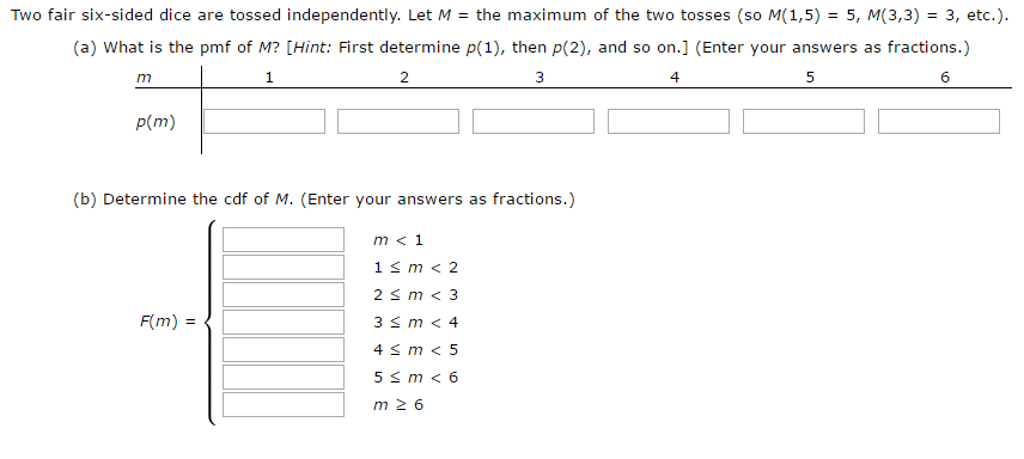Focus the F(m) field for 5 ≤ m < 6
This screenshot has height=459, width=1024.
pos(283,377)
